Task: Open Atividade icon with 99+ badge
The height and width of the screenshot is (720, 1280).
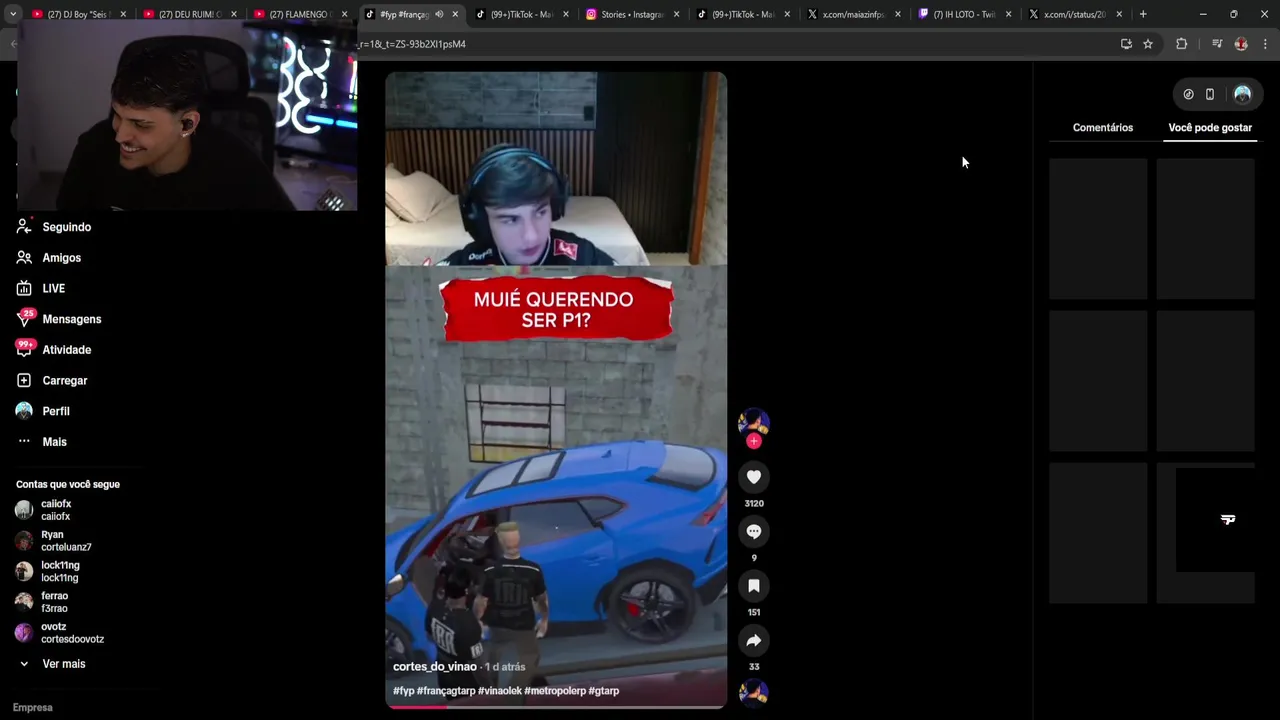Action: point(24,349)
